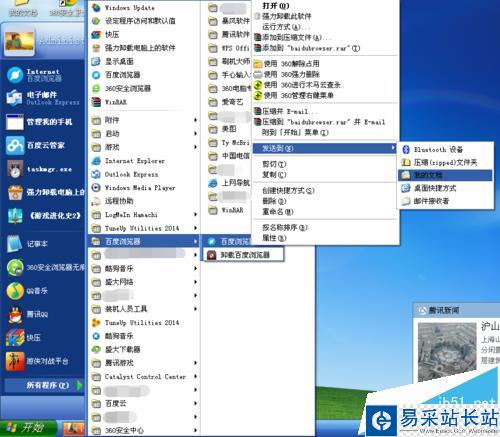
Task: Open 百度云管家 icon
Action: coord(15,145)
